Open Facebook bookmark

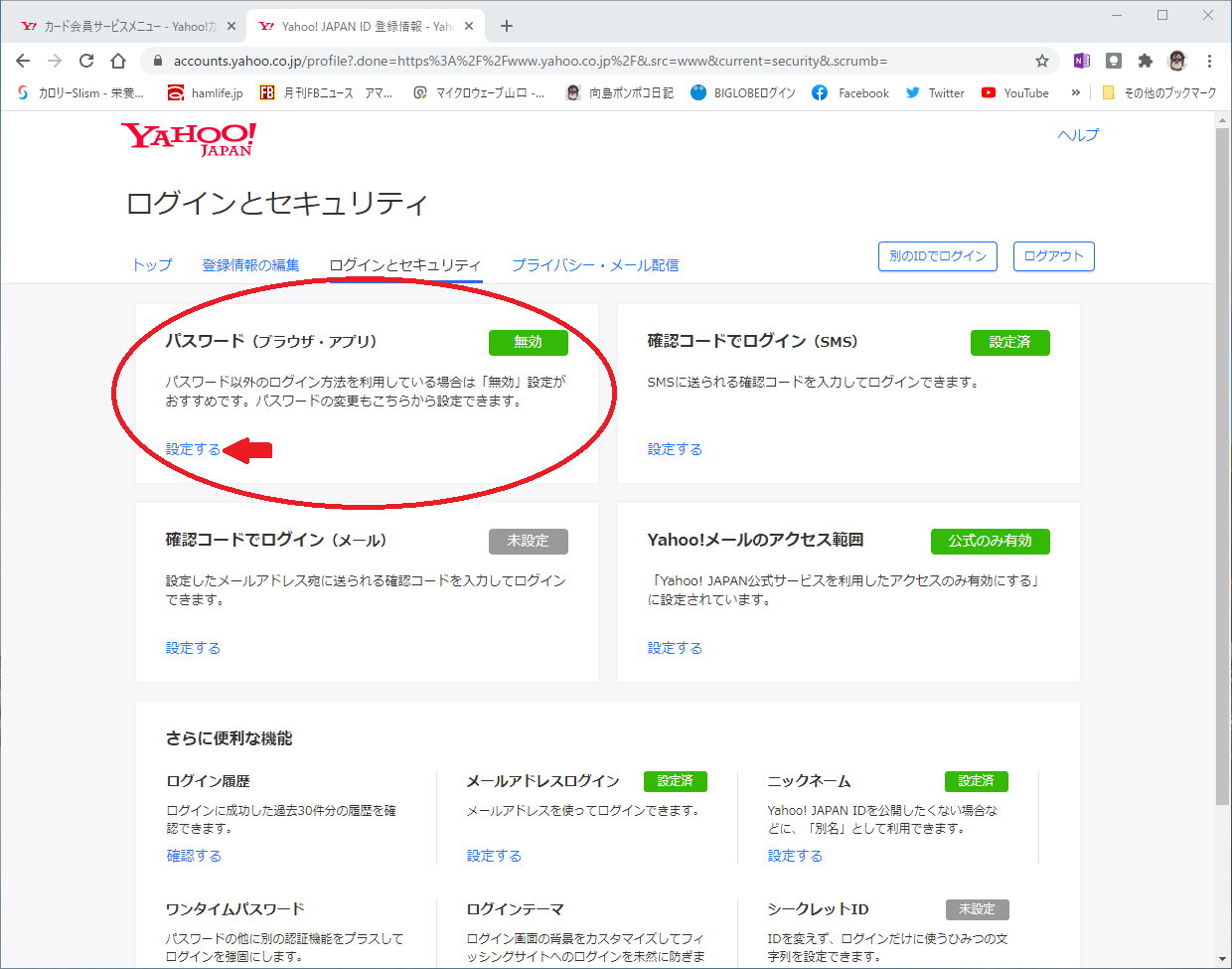click(850, 92)
